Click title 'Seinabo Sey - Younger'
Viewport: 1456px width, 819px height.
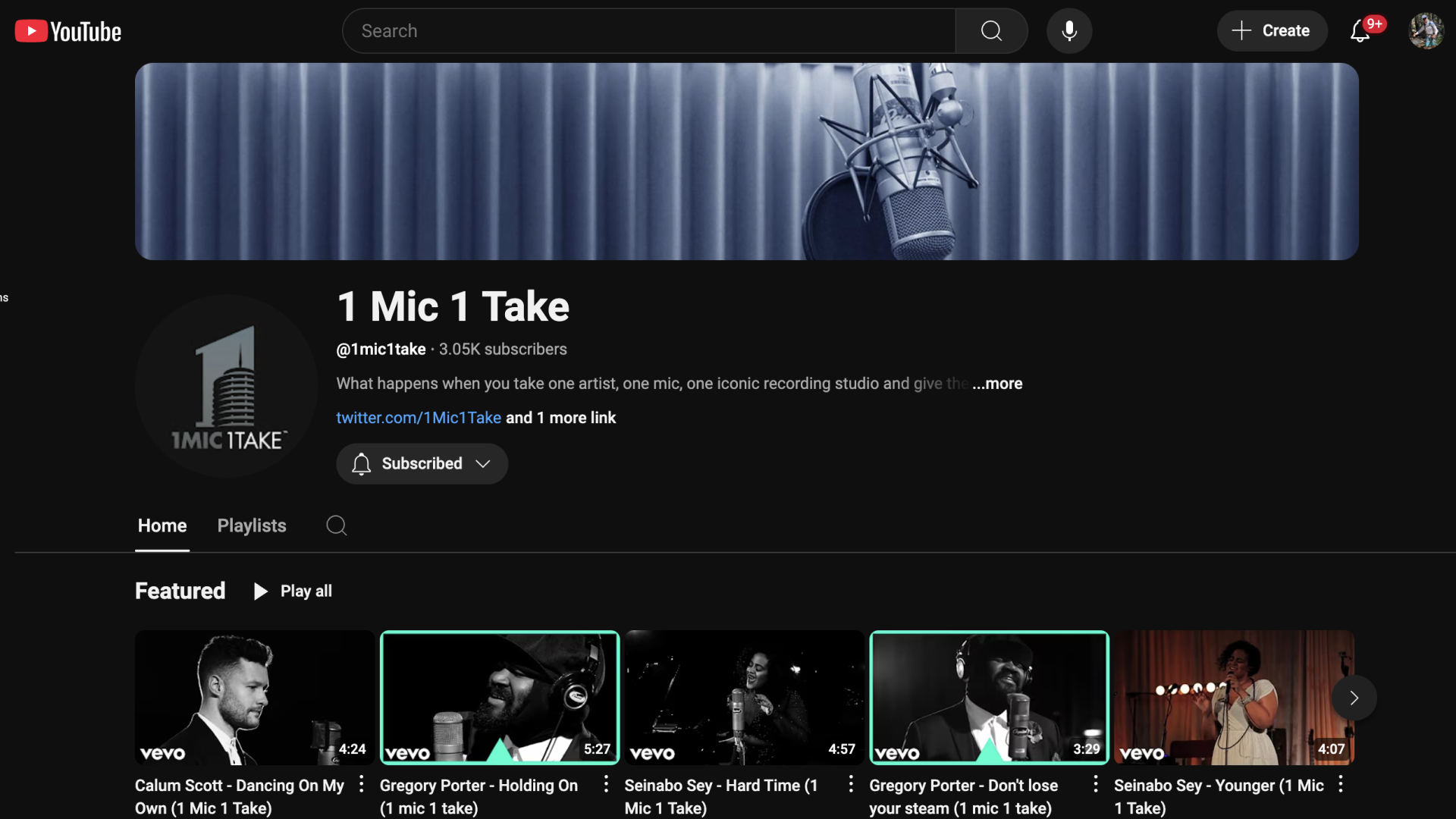click(x=1219, y=797)
